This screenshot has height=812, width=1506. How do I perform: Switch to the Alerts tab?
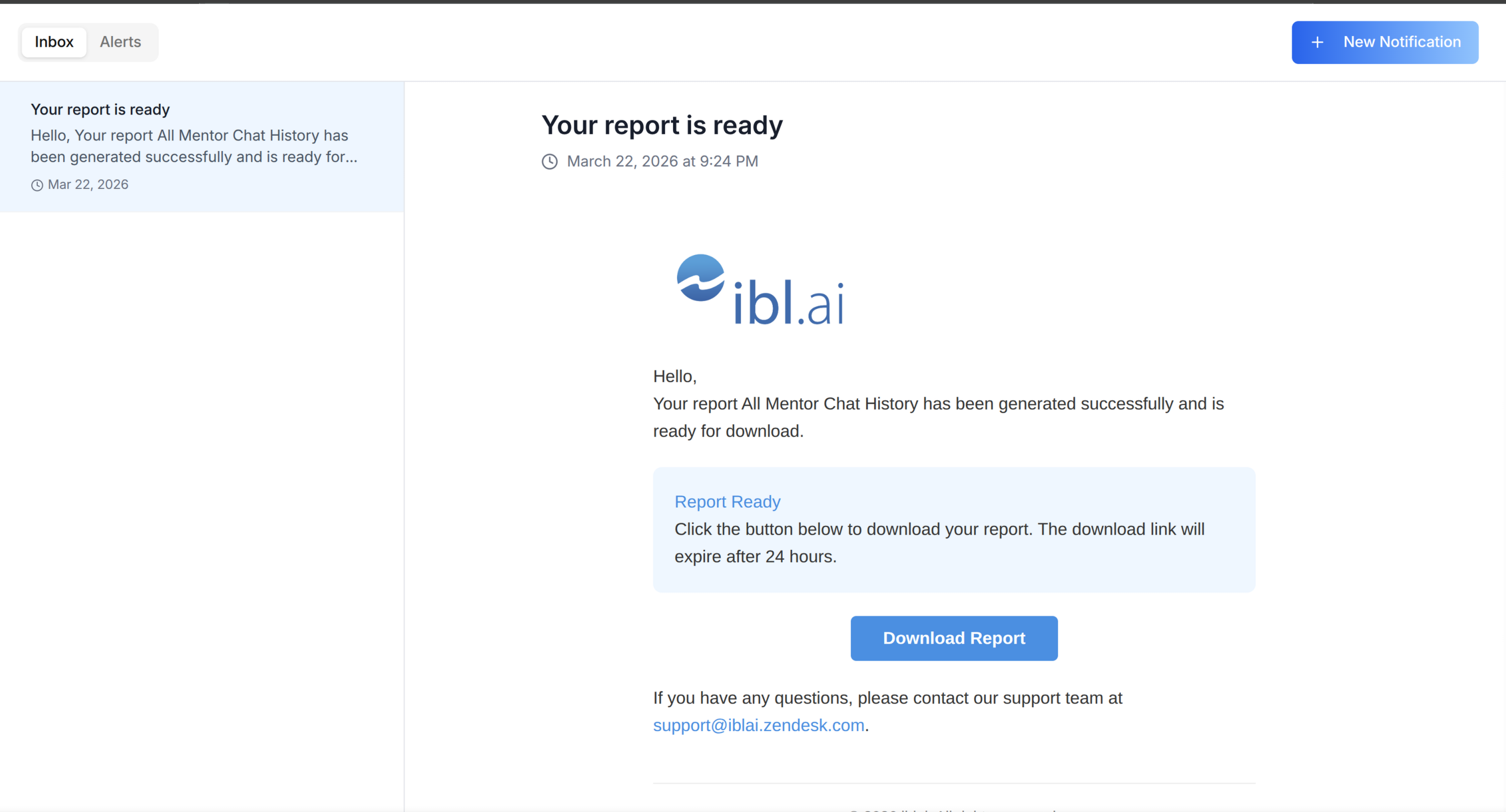coord(120,42)
